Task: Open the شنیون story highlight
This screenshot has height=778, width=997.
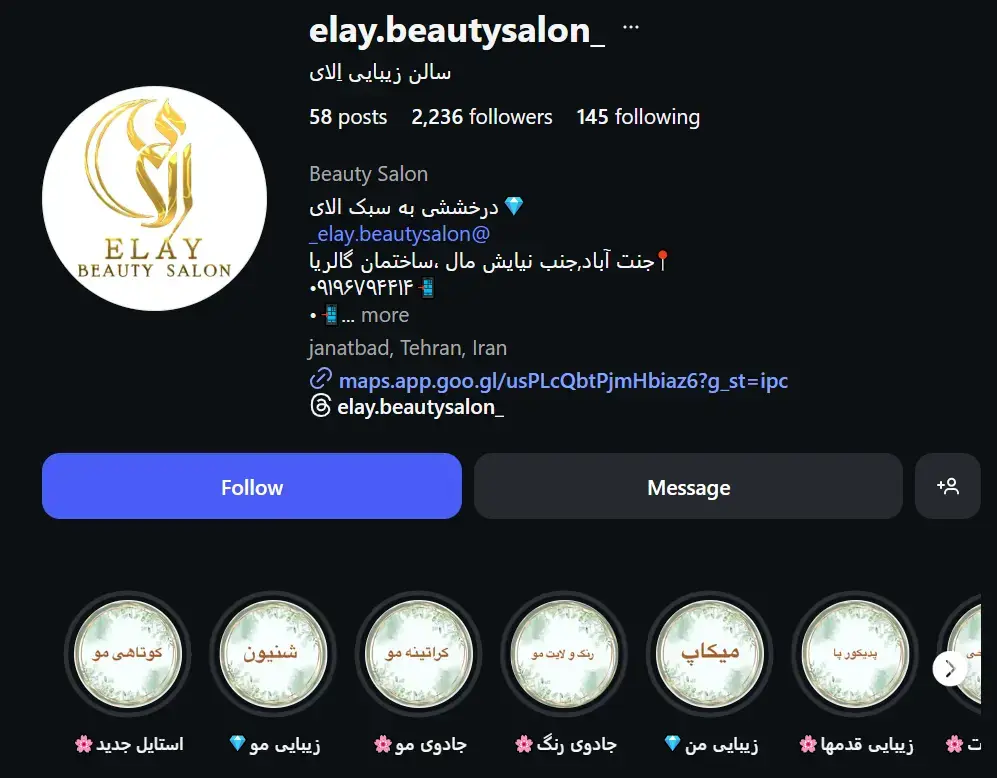Action: pyautogui.click(x=273, y=654)
